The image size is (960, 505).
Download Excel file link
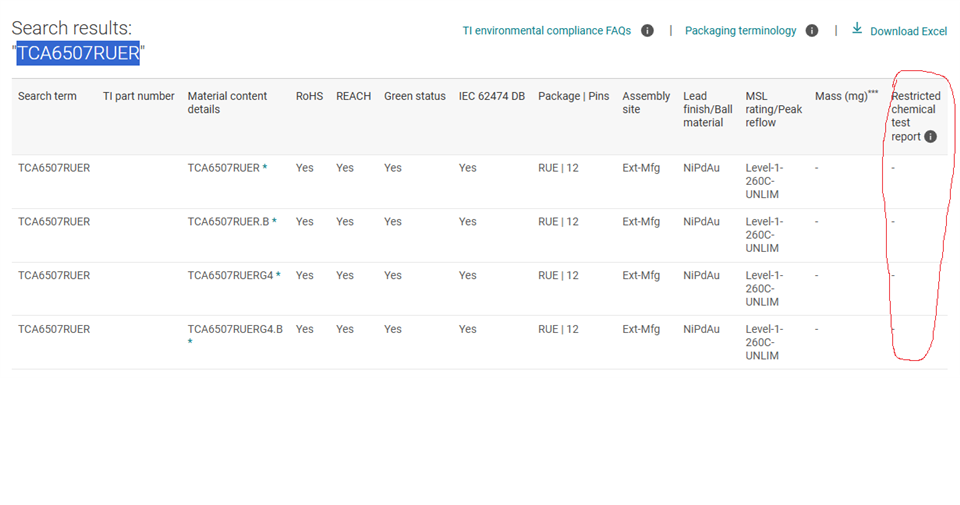[908, 31]
